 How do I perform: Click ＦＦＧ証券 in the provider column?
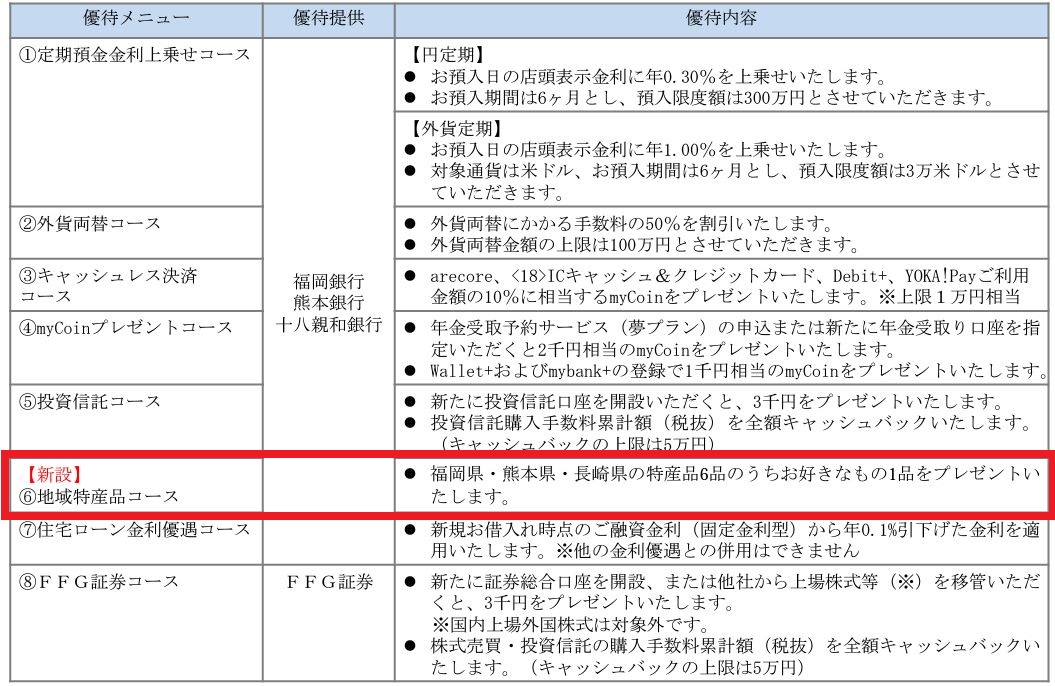coord(328,582)
